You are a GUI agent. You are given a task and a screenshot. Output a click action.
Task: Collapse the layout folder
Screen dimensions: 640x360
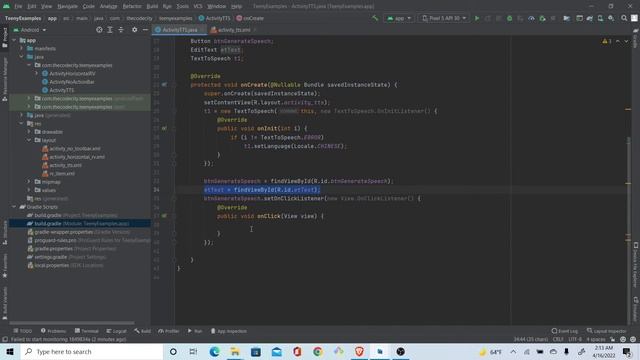click(29, 140)
